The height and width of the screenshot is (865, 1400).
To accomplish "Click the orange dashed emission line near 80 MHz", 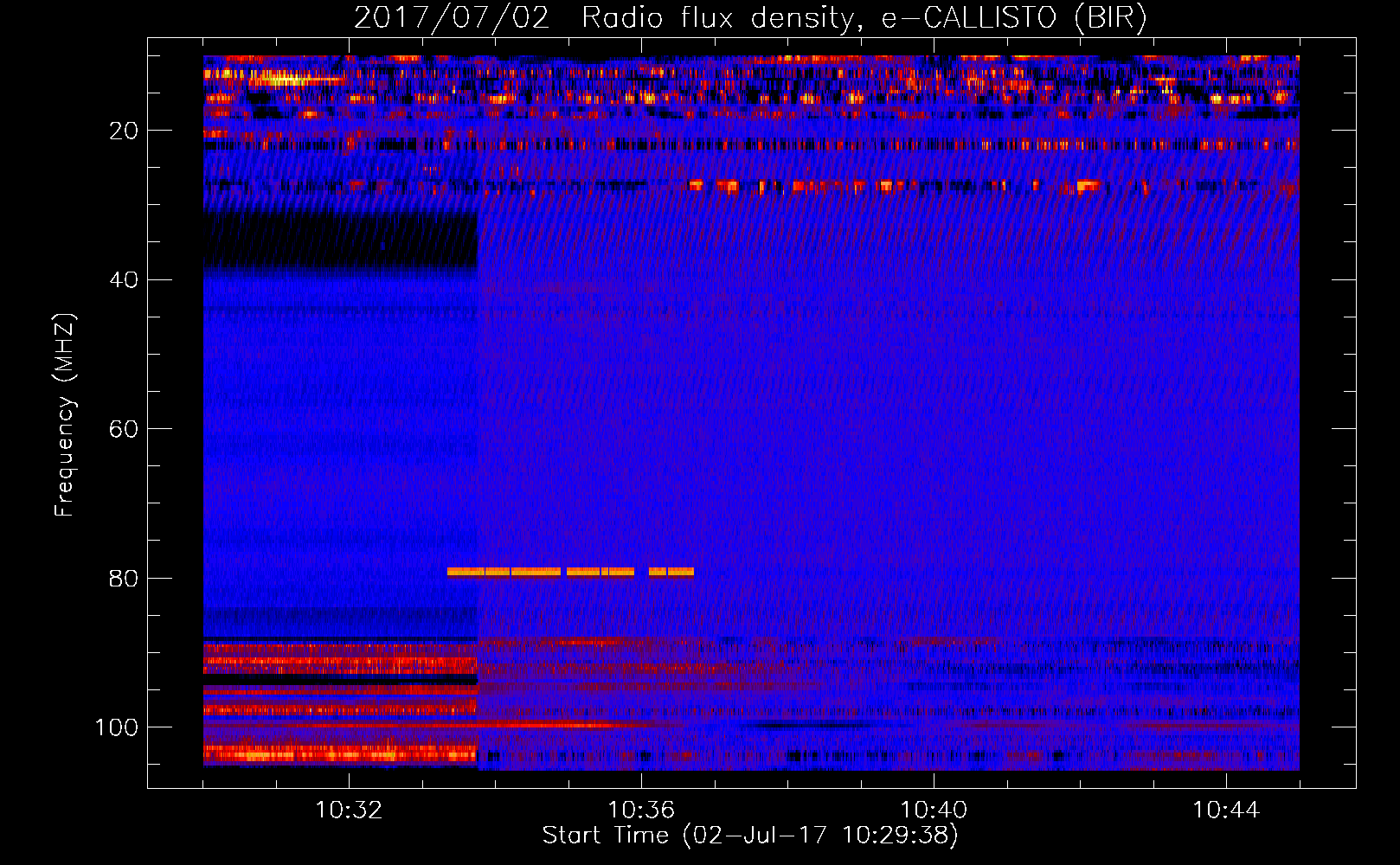I will 570,572.
